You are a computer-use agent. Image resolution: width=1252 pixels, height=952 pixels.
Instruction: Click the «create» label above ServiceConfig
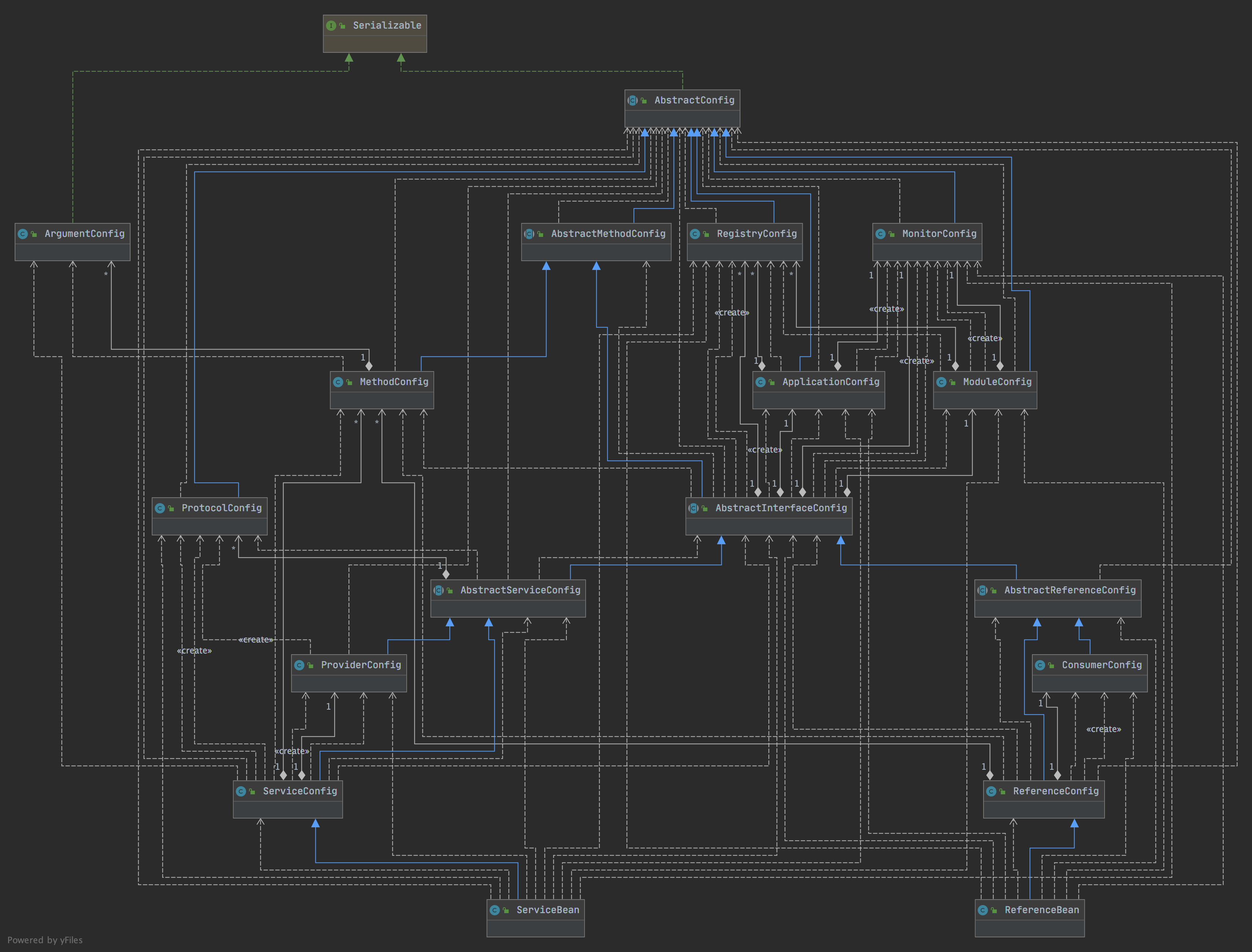[292, 751]
